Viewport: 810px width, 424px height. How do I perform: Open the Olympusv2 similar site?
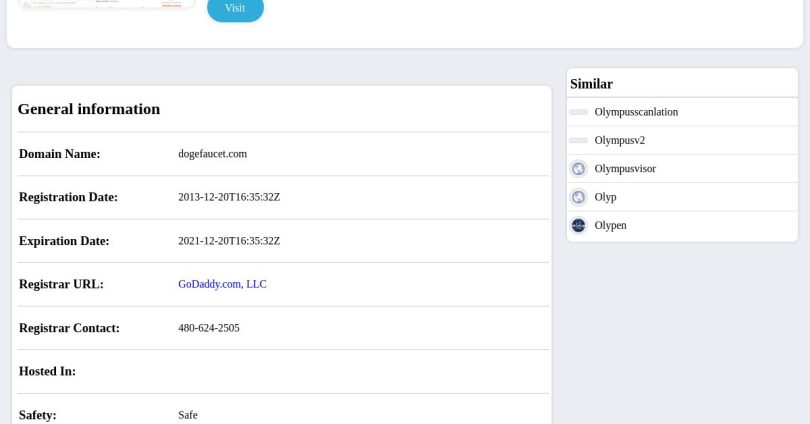click(619, 140)
